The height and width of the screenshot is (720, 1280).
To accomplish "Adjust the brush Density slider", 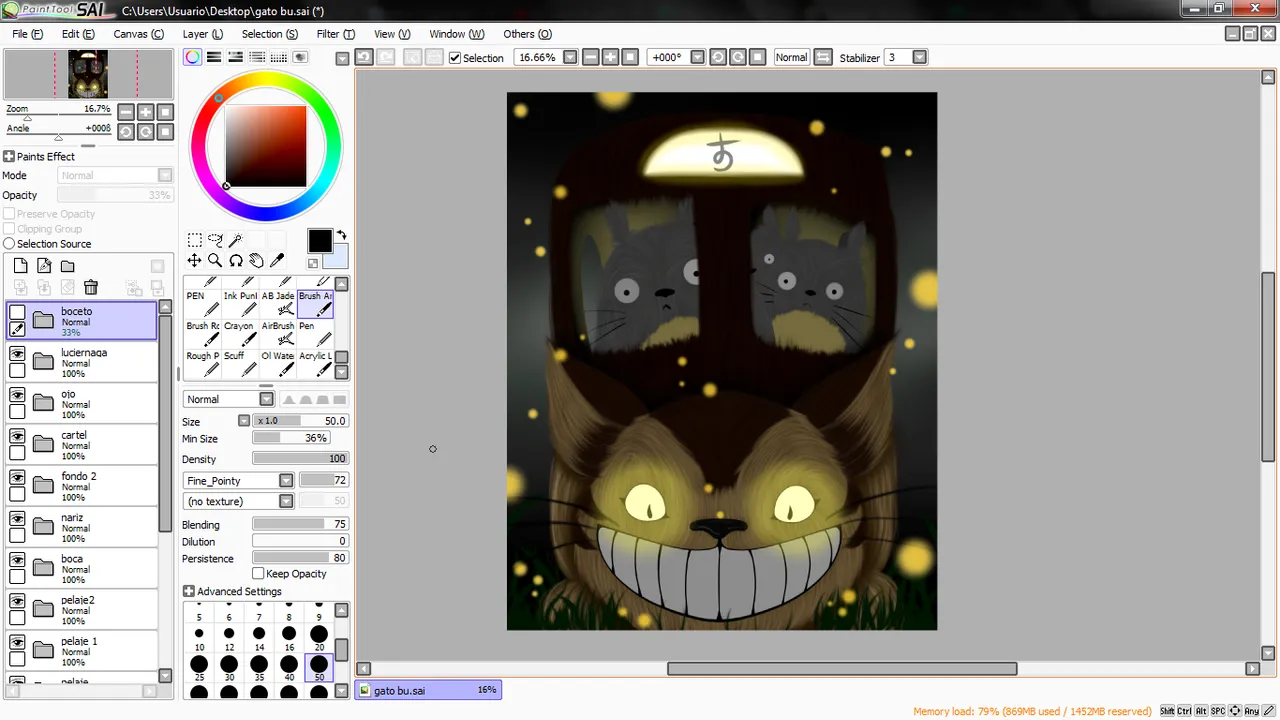I will (300, 459).
